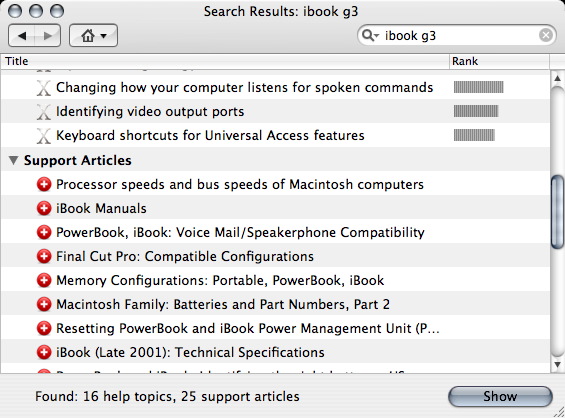Screen dimensions: 565x418
Task: Click X icon for 'Changing how your computer listens'
Action: click(x=44, y=88)
